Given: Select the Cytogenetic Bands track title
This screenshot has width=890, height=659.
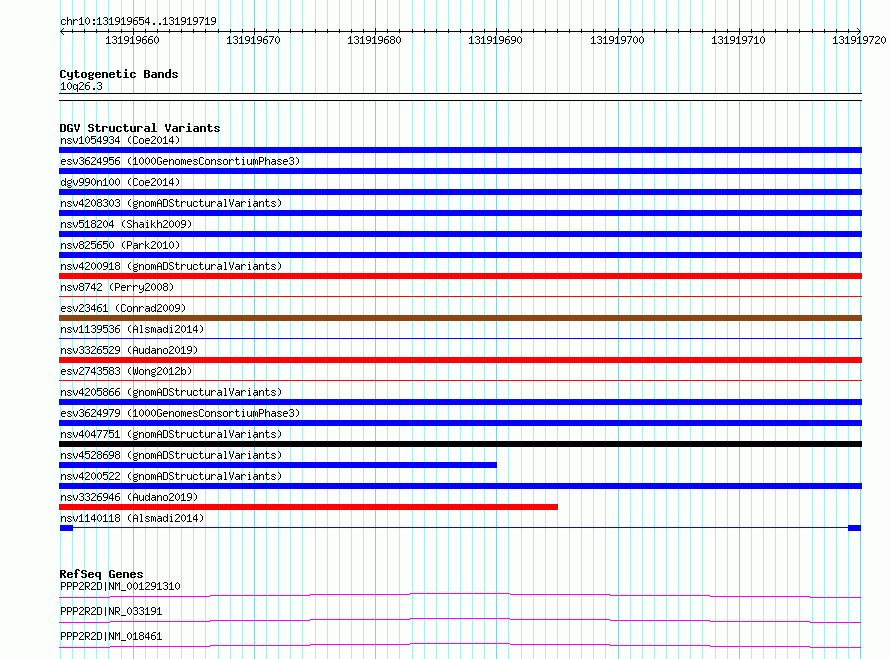Looking at the screenshot, I should coord(119,74).
